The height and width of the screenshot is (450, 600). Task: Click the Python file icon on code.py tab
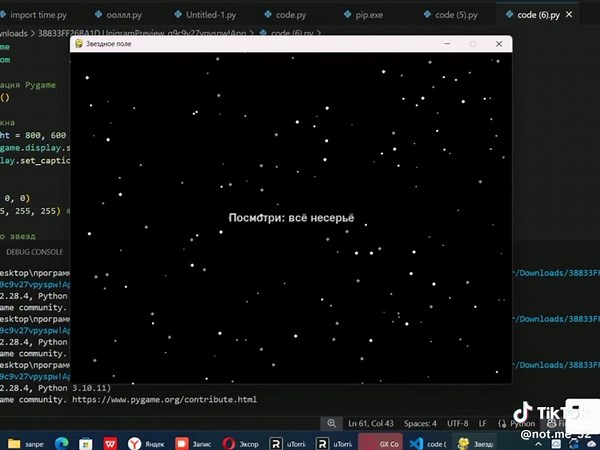coord(268,15)
